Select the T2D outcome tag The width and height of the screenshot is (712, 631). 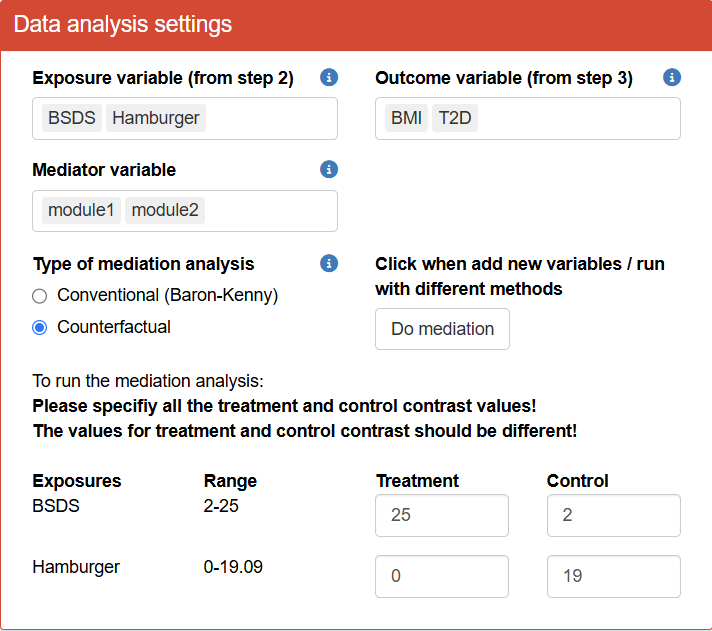(455, 118)
